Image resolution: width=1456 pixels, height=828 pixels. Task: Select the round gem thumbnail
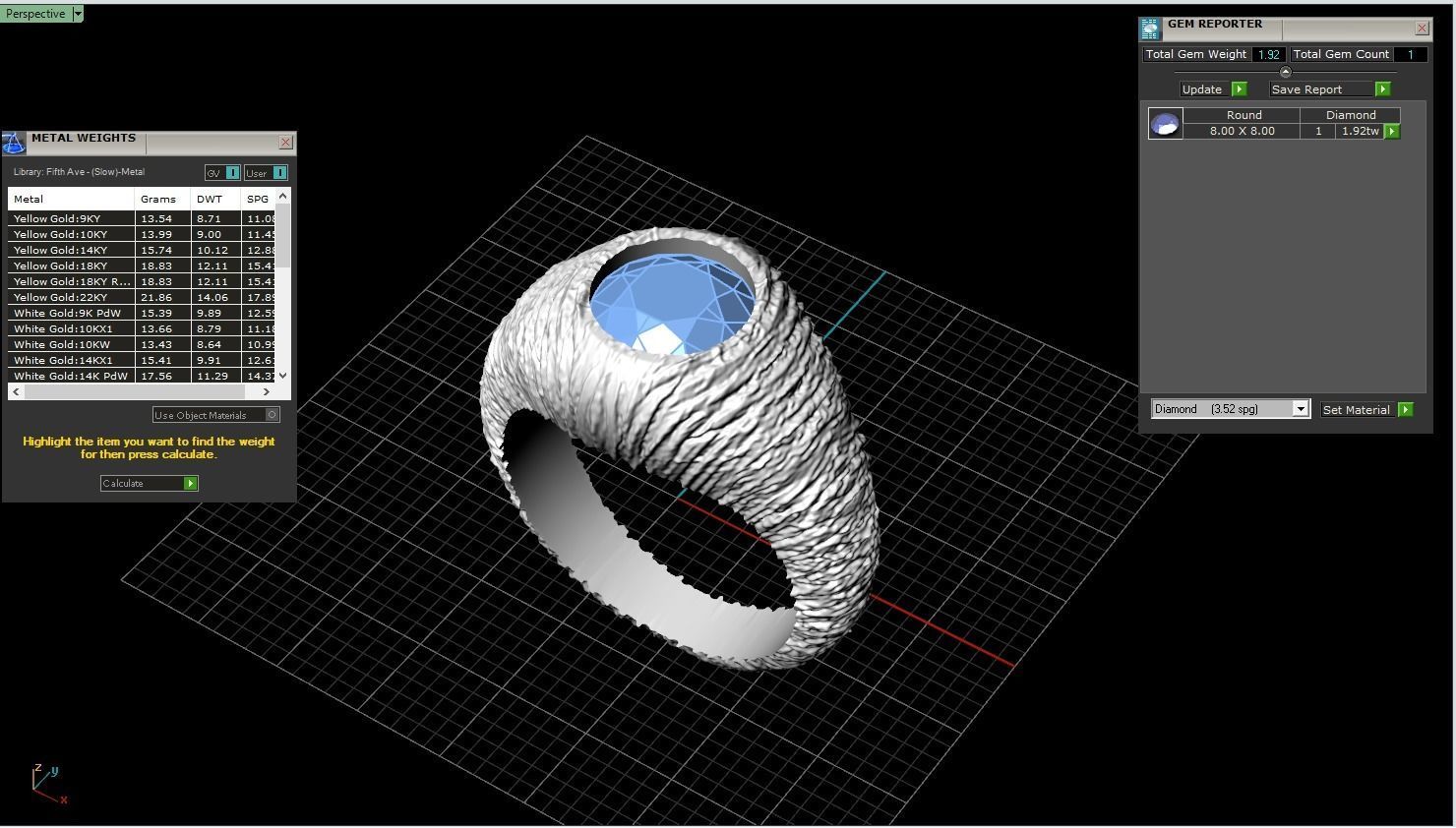click(x=1166, y=123)
